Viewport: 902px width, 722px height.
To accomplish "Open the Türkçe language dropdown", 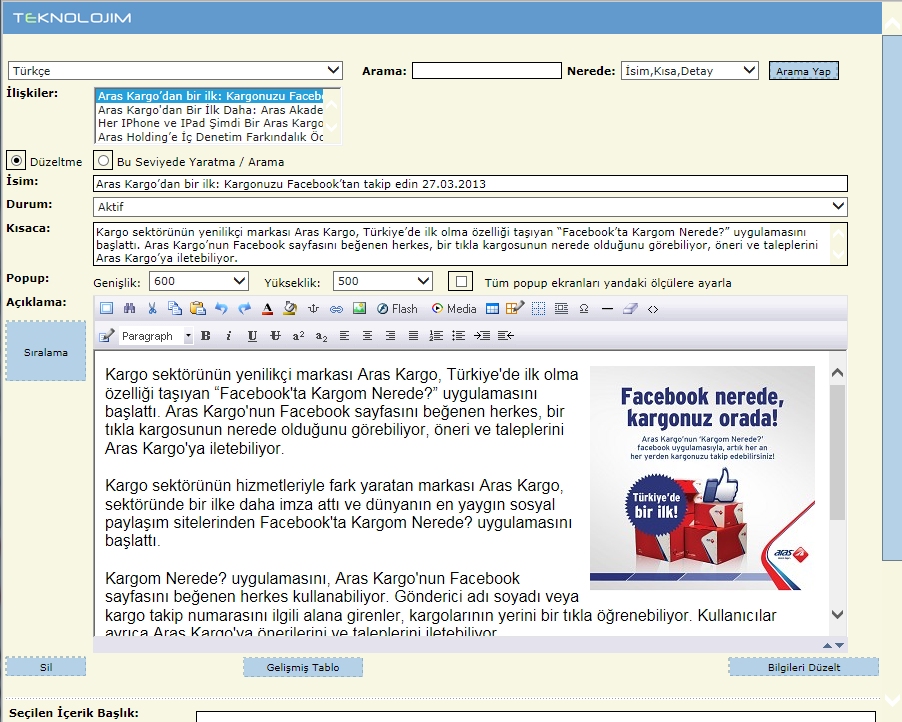I will pyautogui.click(x=175, y=71).
